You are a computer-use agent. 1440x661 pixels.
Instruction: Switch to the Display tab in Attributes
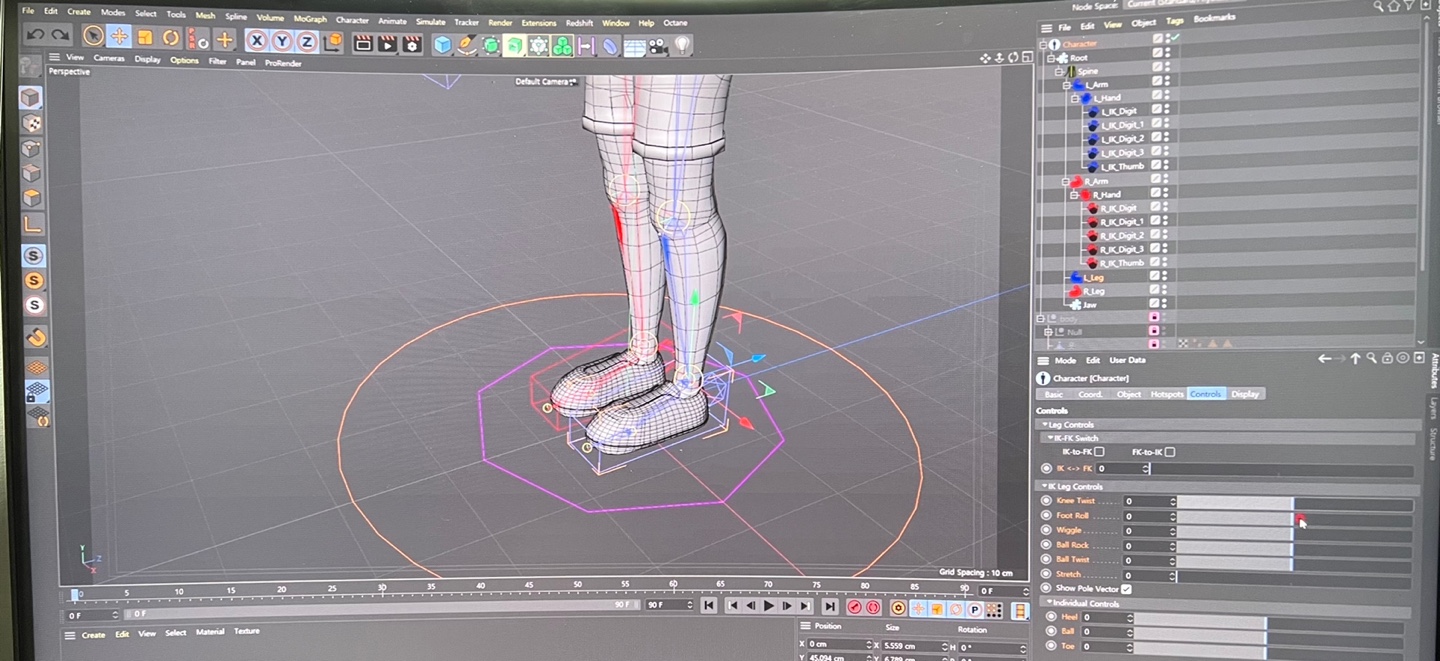(1245, 394)
